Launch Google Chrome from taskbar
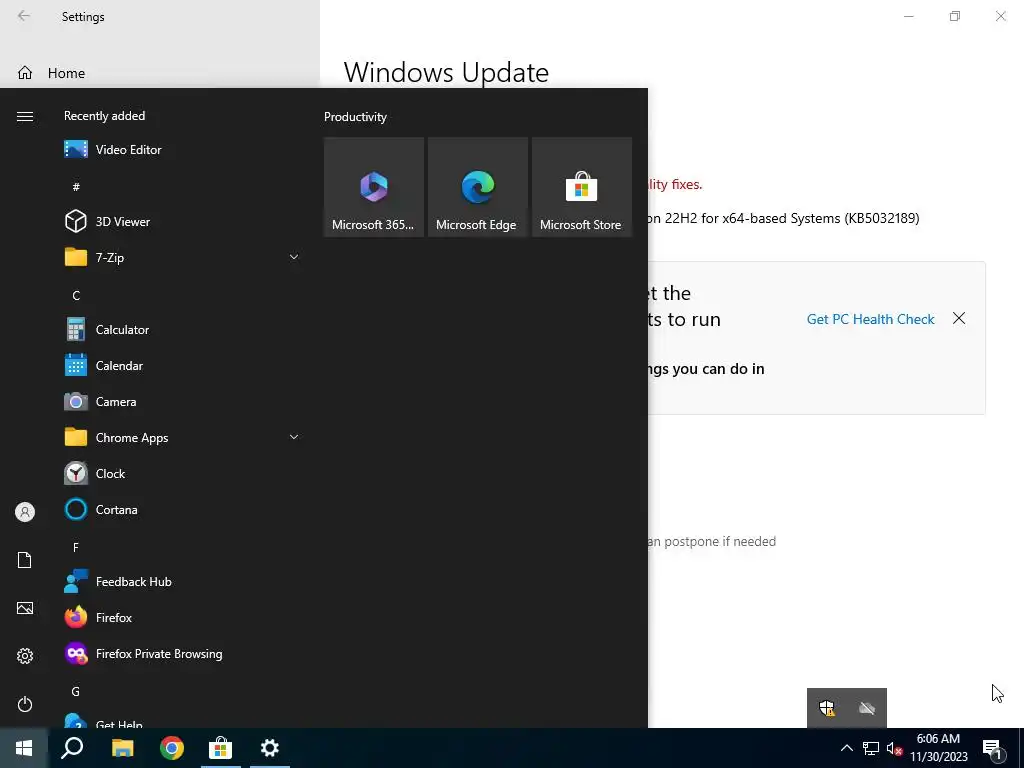Viewport: 1024px width, 768px height. coord(172,748)
